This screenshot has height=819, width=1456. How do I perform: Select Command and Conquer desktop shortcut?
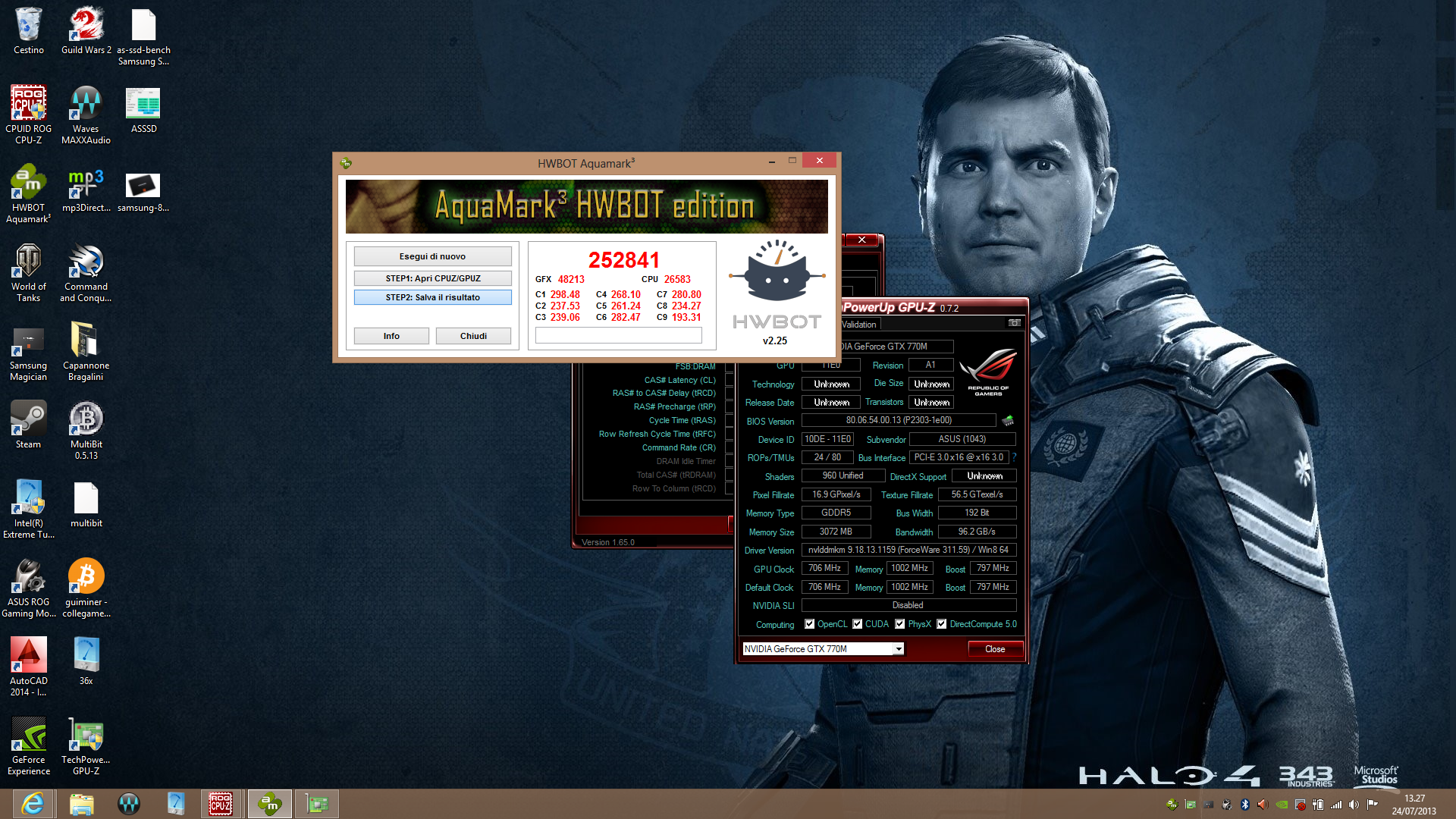[x=86, y=273]
